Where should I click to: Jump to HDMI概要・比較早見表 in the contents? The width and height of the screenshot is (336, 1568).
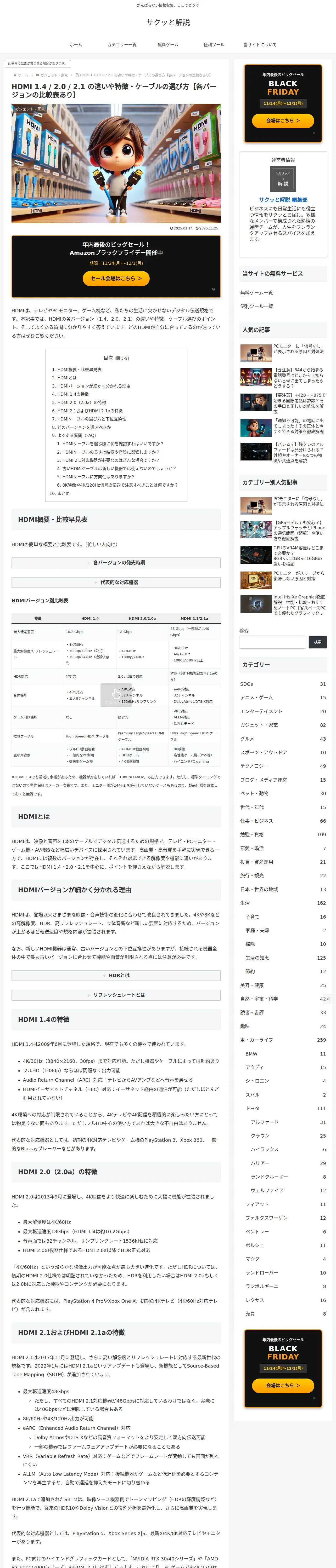coord(79,370)
